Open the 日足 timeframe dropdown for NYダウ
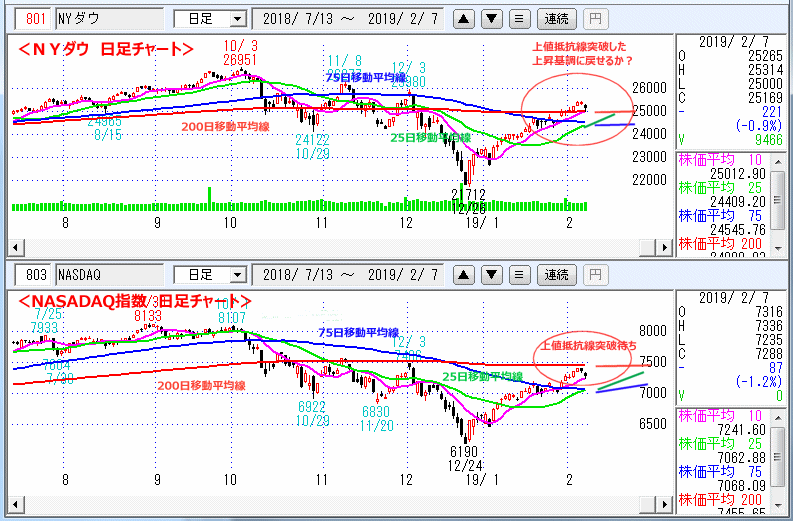Screen dimensions: 793x521 click(x=210, y=18)
